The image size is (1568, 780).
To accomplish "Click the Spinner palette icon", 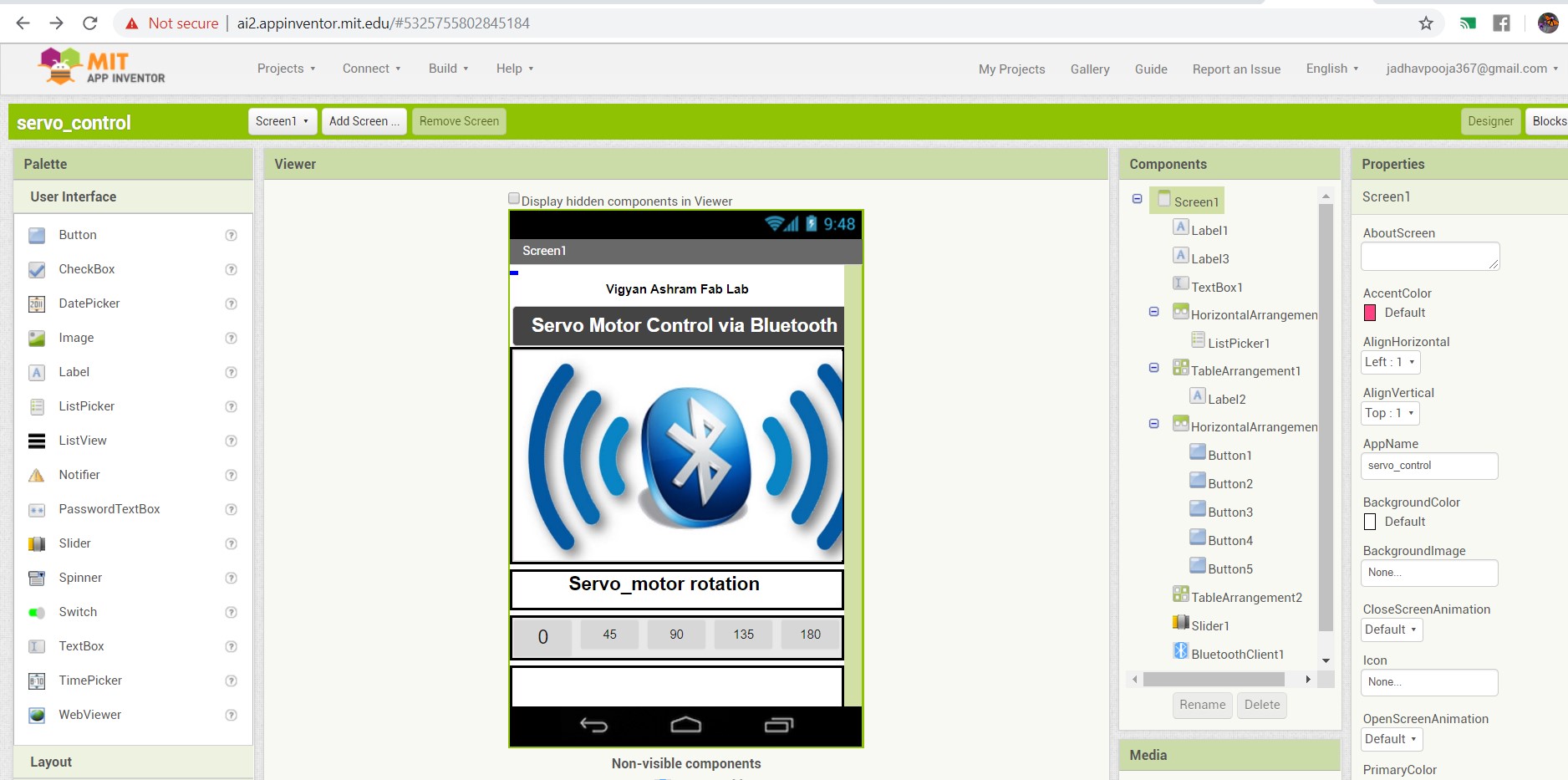I will point(37,579).
